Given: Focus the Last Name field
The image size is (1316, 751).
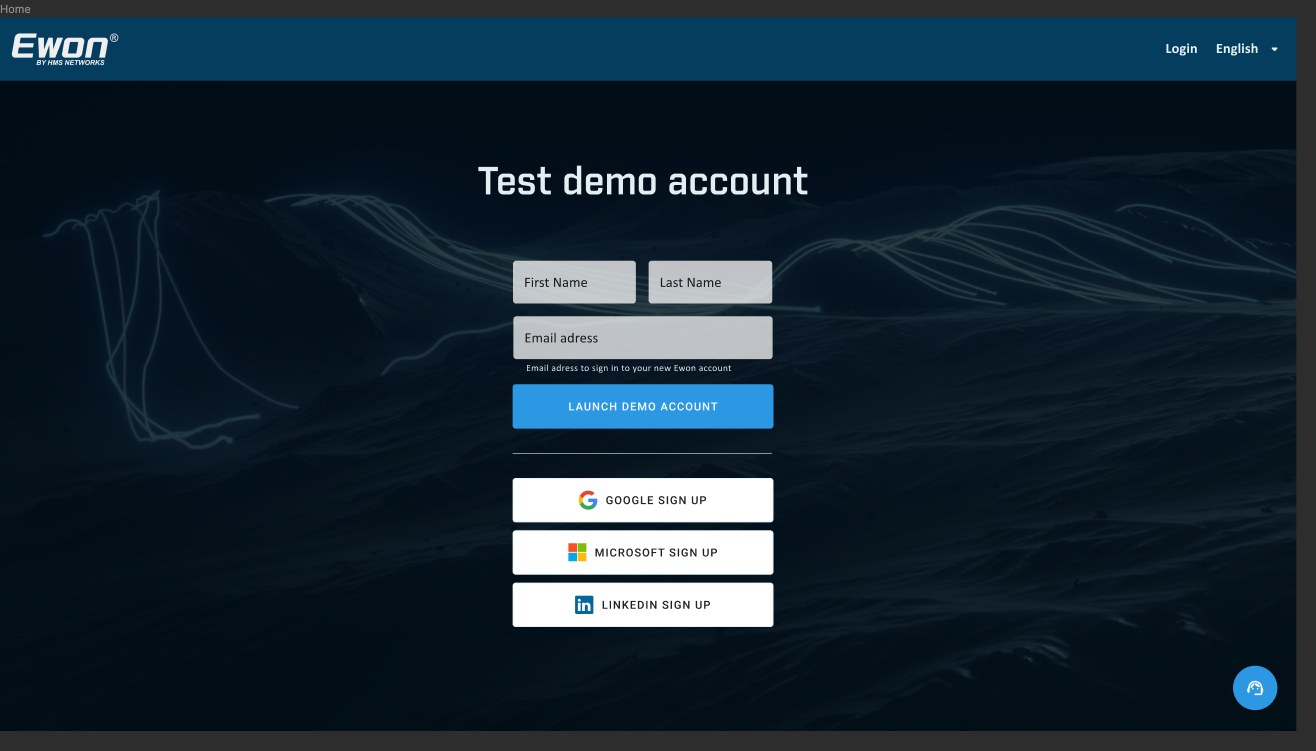Looking at the screenshot, I should click(710, 282).
